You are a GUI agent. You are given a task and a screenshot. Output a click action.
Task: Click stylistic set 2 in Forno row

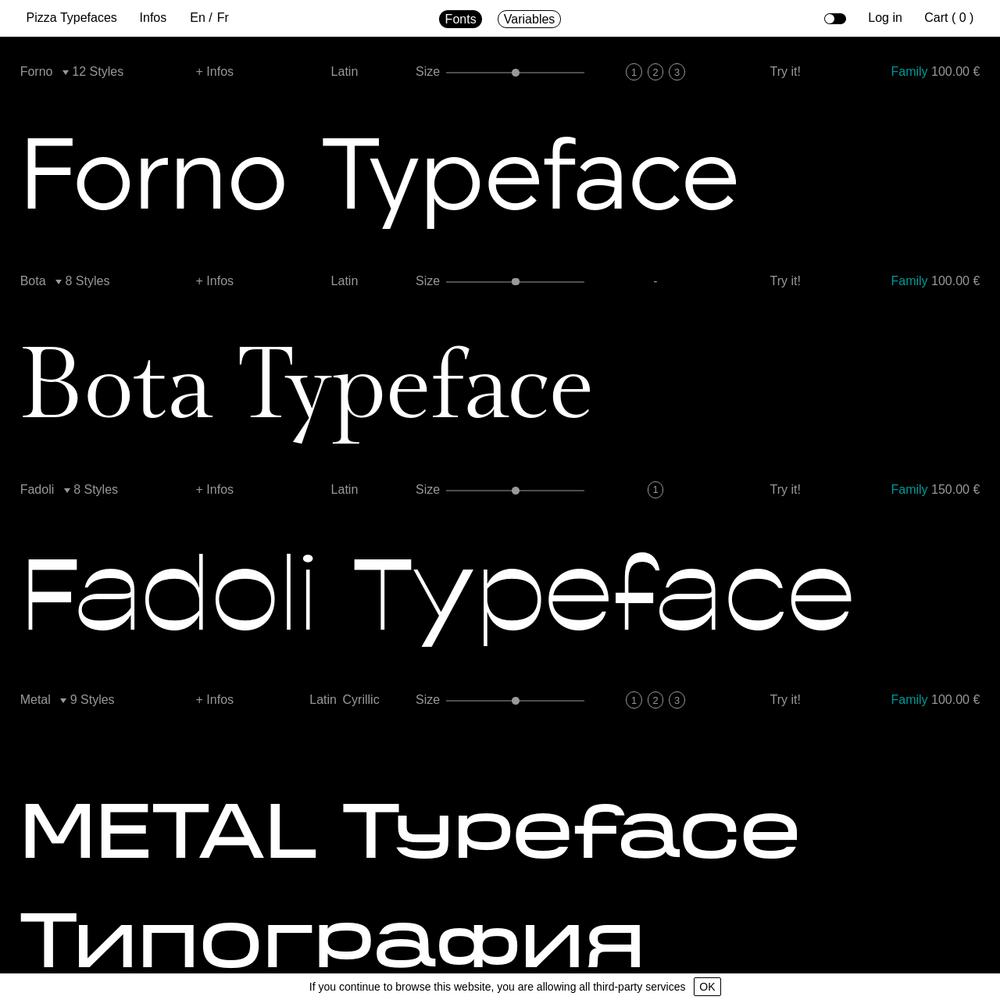(655, 72)
